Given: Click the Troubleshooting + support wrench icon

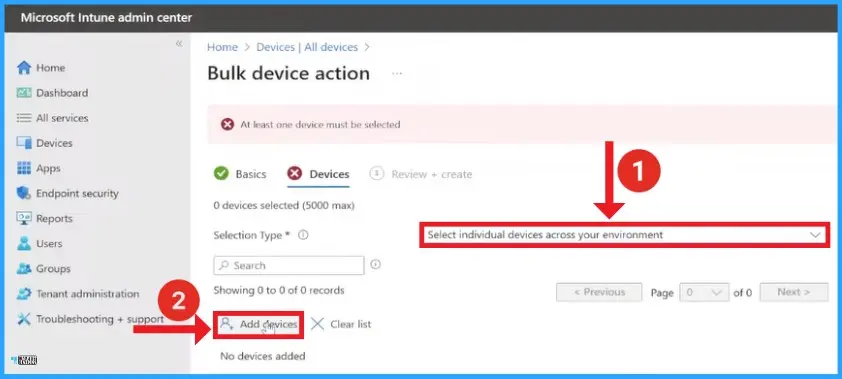Looking at the screenshot, I should [x=24, y=319].
